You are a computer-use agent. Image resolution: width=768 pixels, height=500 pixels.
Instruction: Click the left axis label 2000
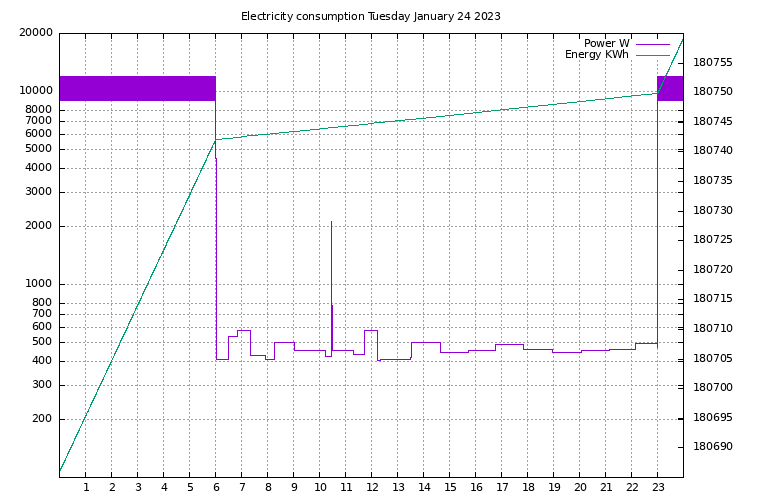(38, 226)
